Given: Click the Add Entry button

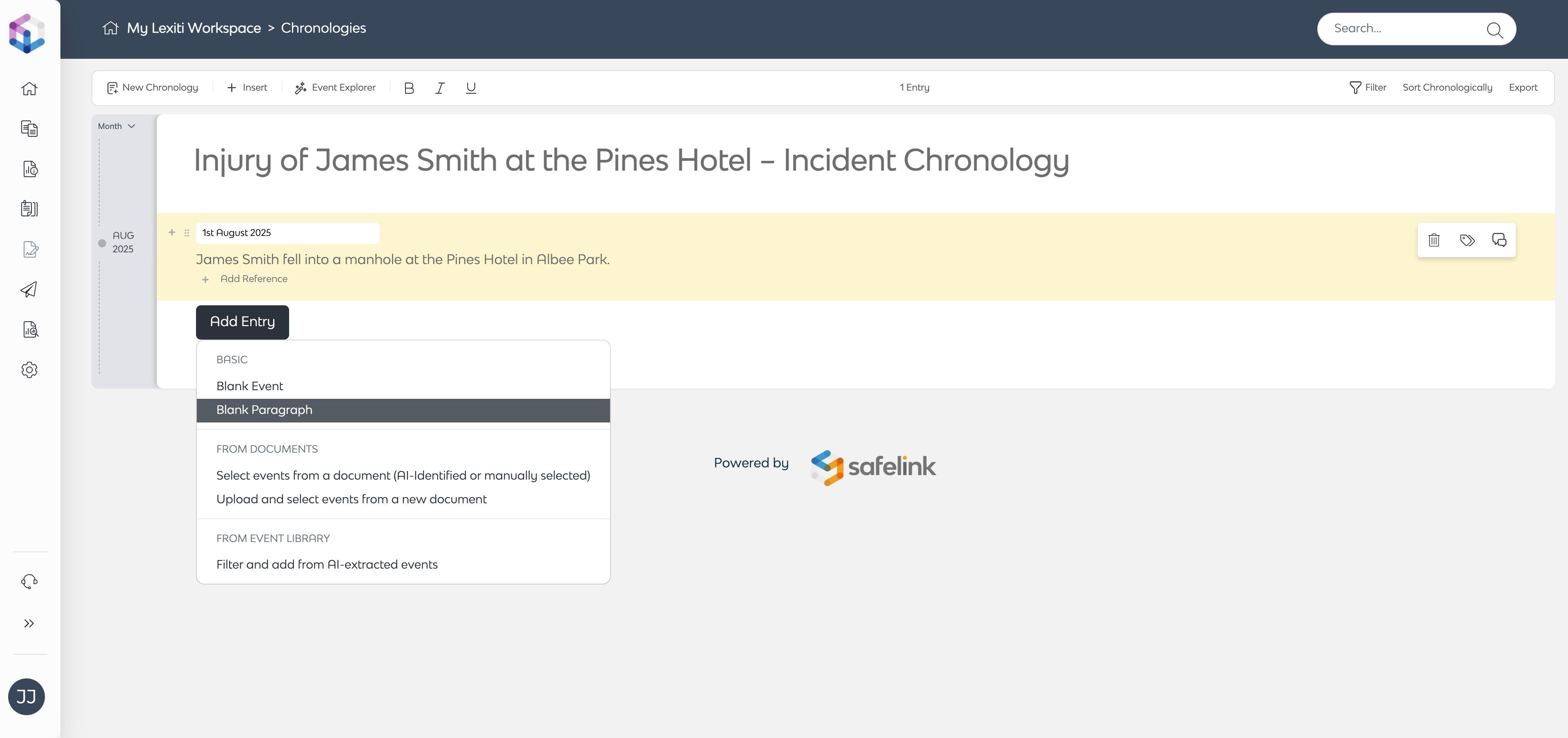Looking at the screenshot, I should tap(242, 322).
